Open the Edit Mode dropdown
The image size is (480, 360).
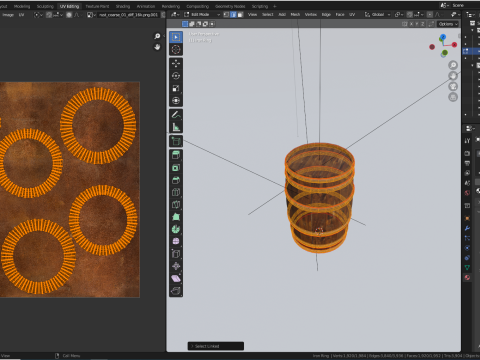point(202,14)
